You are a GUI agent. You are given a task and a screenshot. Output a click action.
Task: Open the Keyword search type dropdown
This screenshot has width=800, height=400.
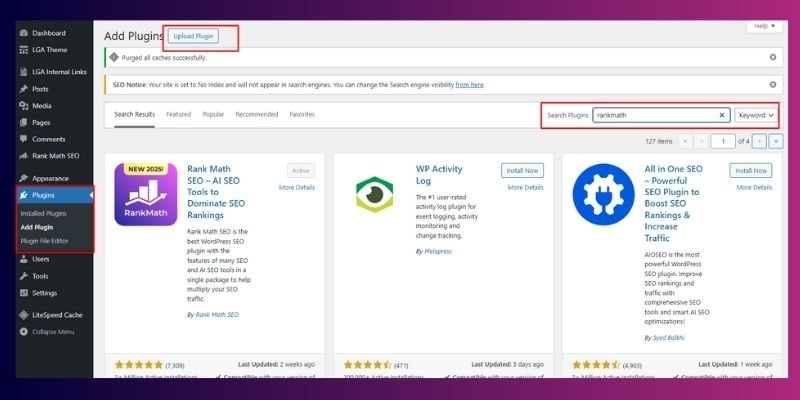click(x=757, y=115)
